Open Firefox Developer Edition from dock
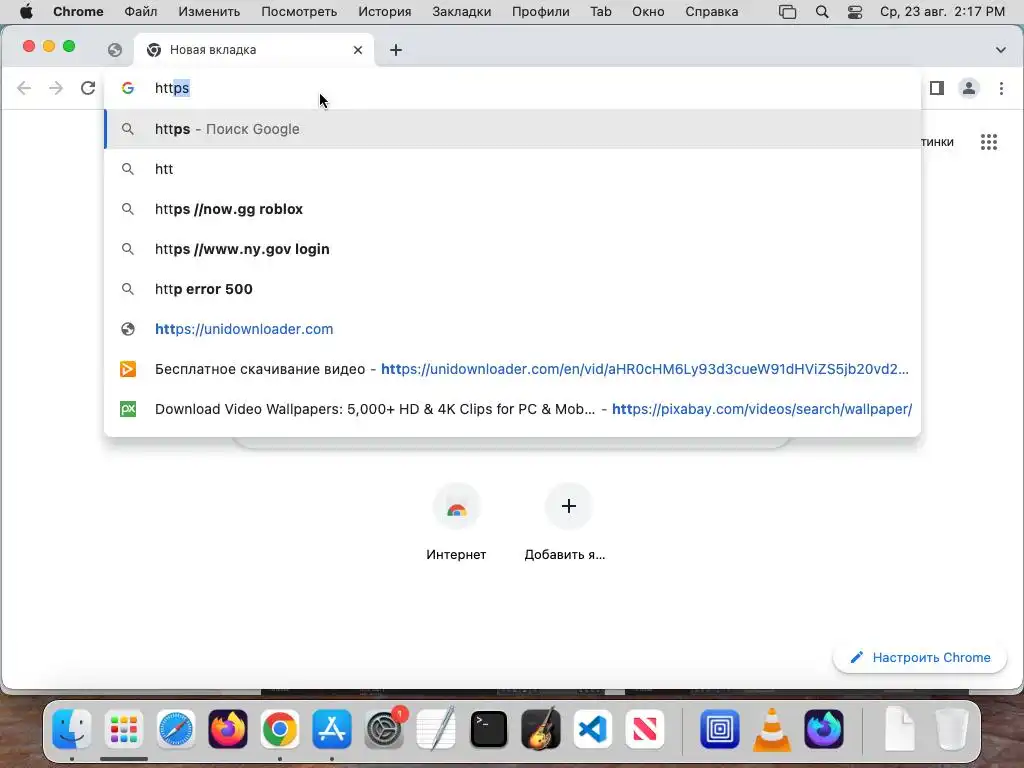1024x768 pixels. tap(824, 729)
